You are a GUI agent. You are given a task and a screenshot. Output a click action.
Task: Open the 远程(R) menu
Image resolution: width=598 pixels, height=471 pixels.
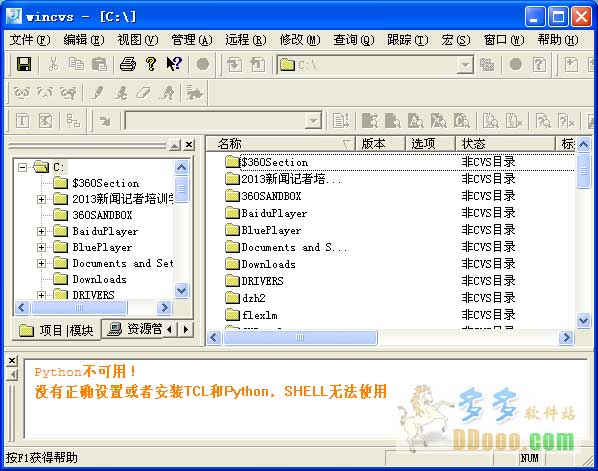[246, 40]
